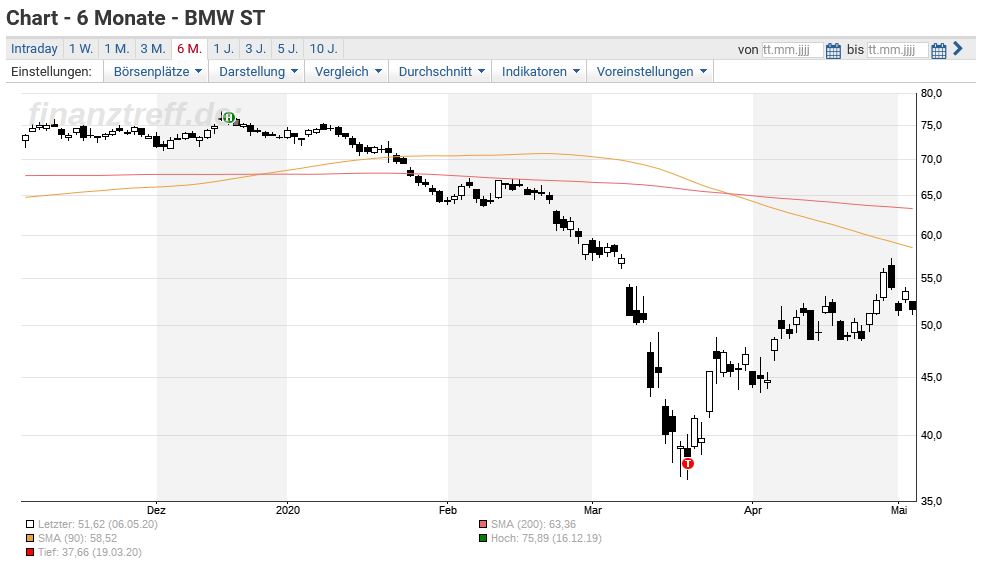Open the 'von' date calendar picker icon

(x=833, y=50)
